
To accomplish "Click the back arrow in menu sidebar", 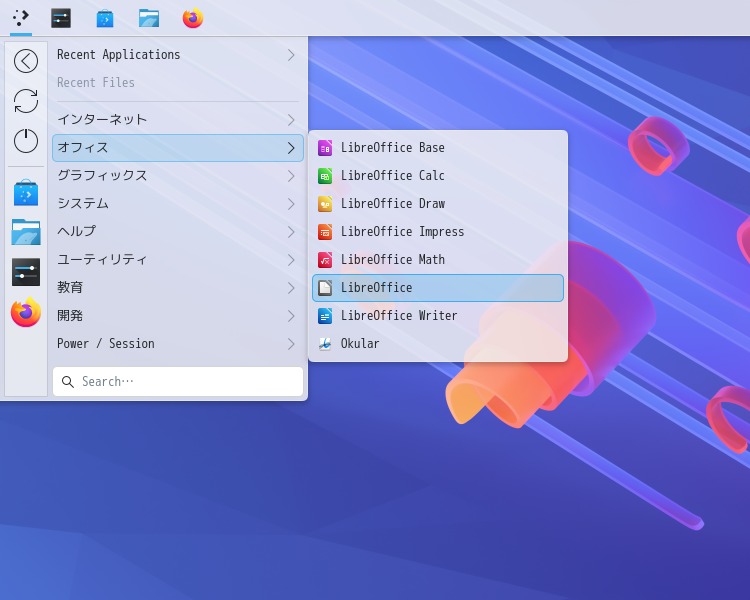I will coord(26,61).
